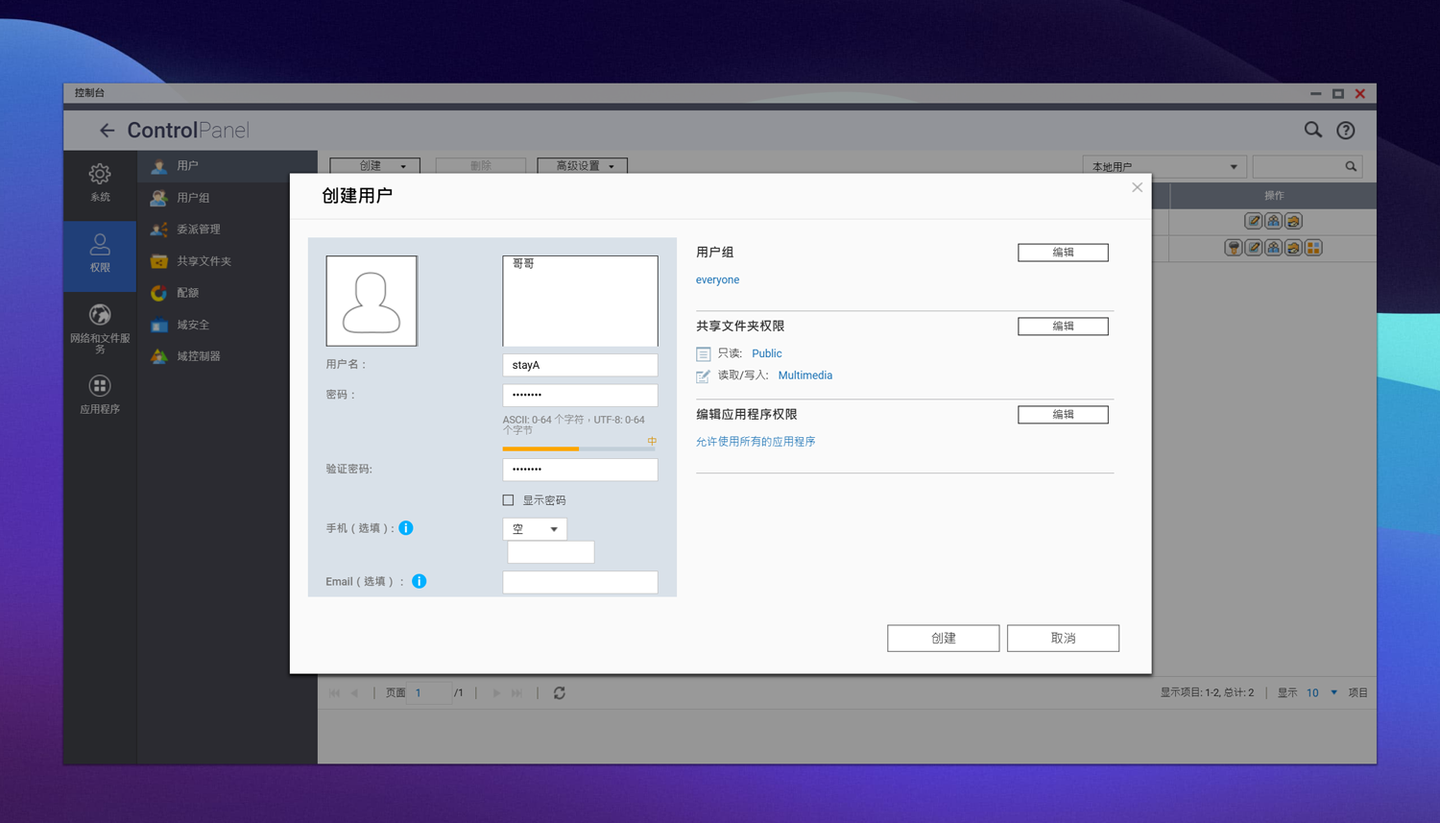
Task: Click 编辑 next to 用户组
Action: click(x=1063, y=253)
